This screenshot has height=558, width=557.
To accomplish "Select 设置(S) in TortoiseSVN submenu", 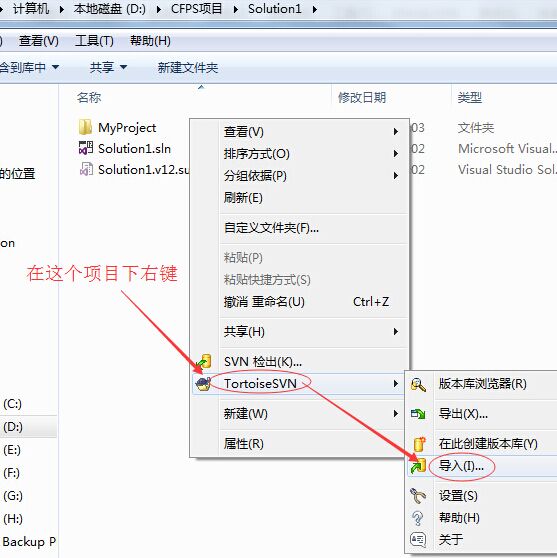I will (x=482, y=496).
